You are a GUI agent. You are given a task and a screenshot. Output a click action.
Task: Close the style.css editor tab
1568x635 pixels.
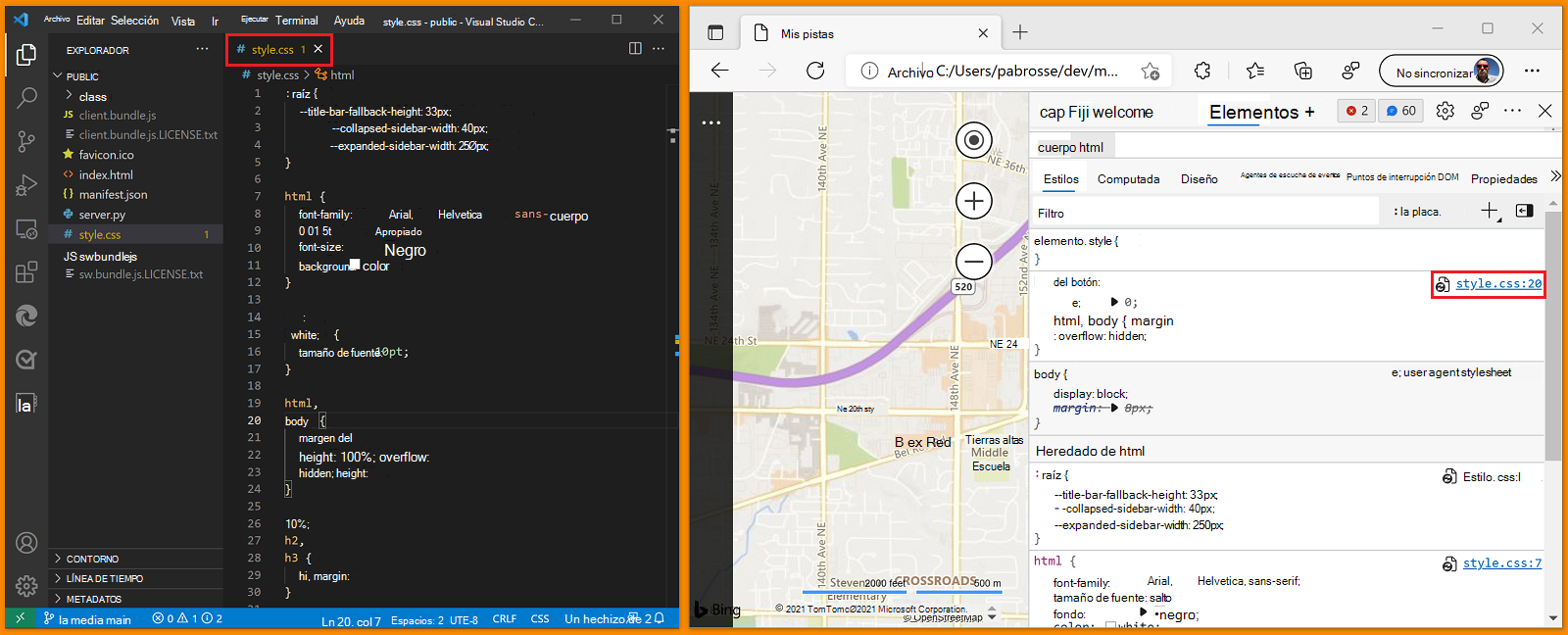coord(318,49)
